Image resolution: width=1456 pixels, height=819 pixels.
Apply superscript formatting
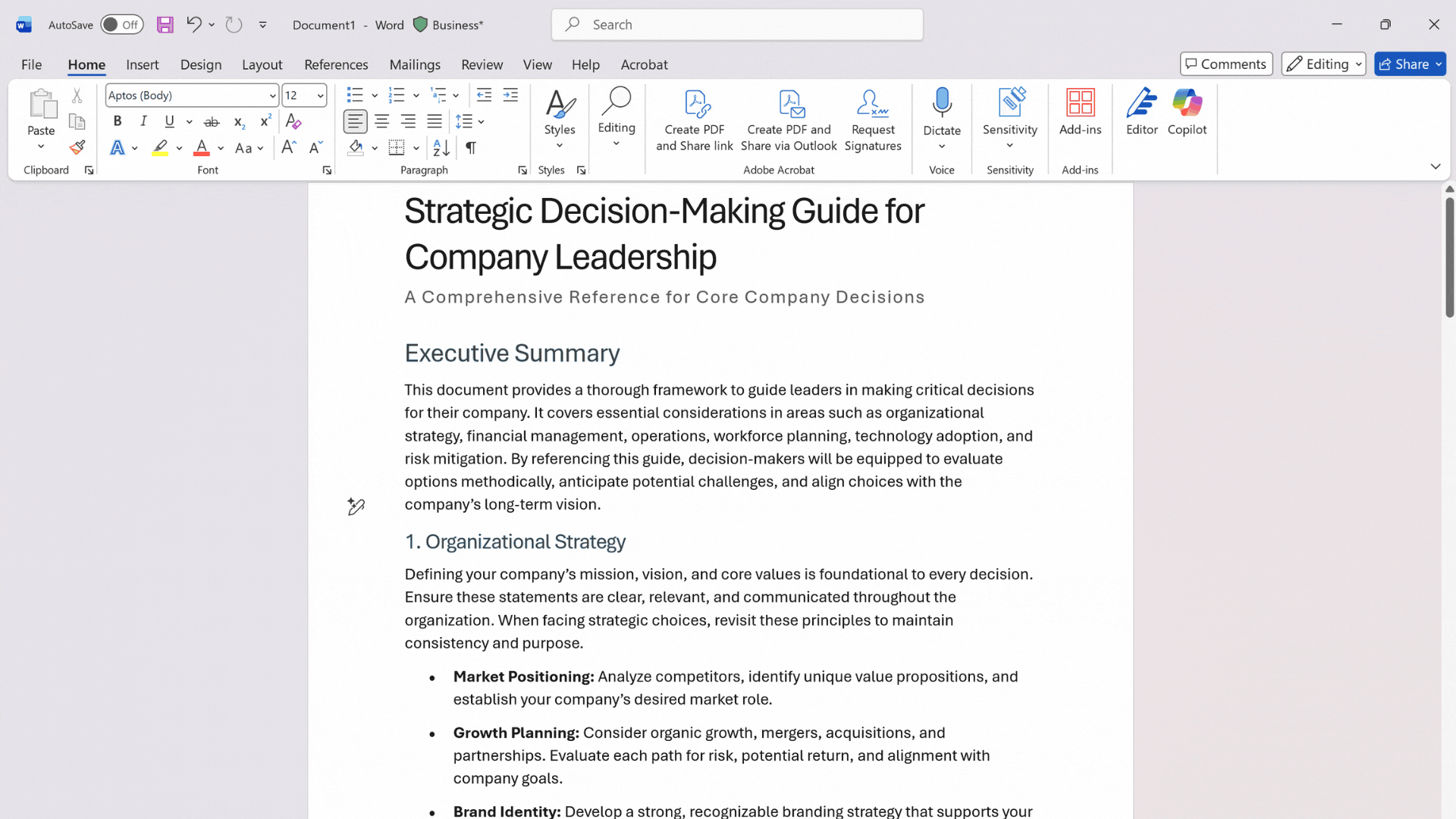click(265, 121)
